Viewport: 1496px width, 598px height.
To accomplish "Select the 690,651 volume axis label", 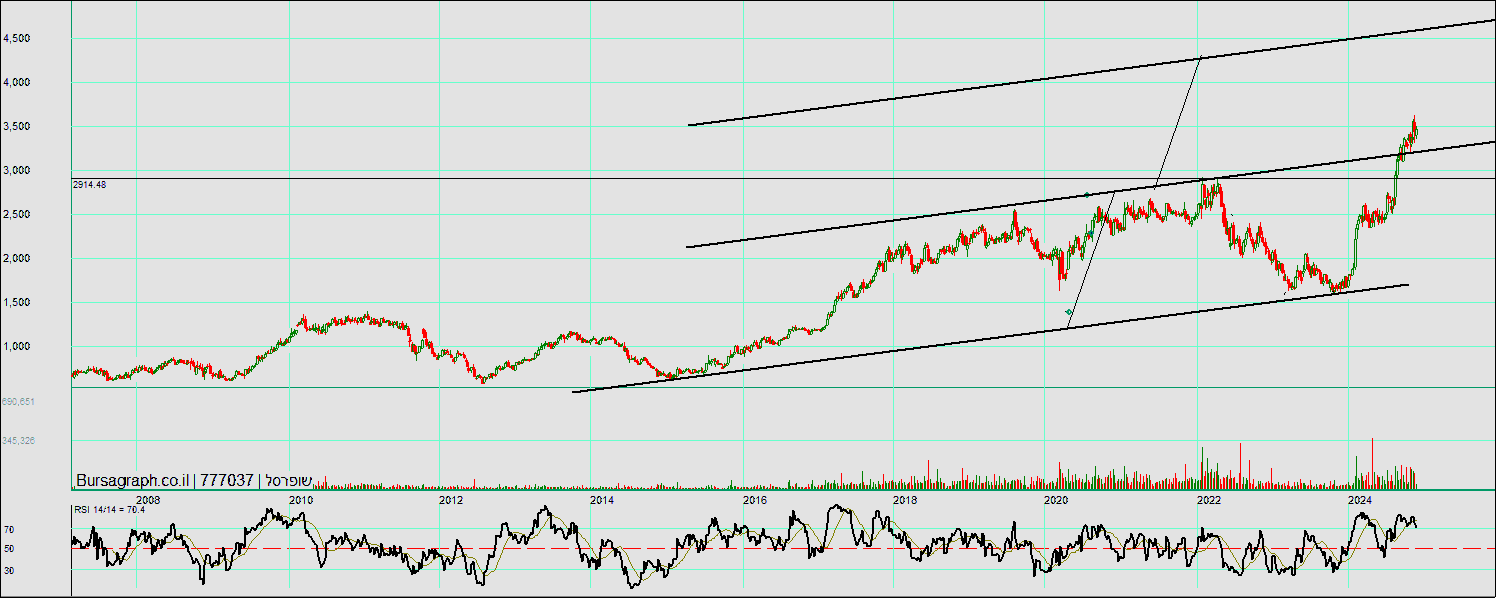I will coord(18,401).
